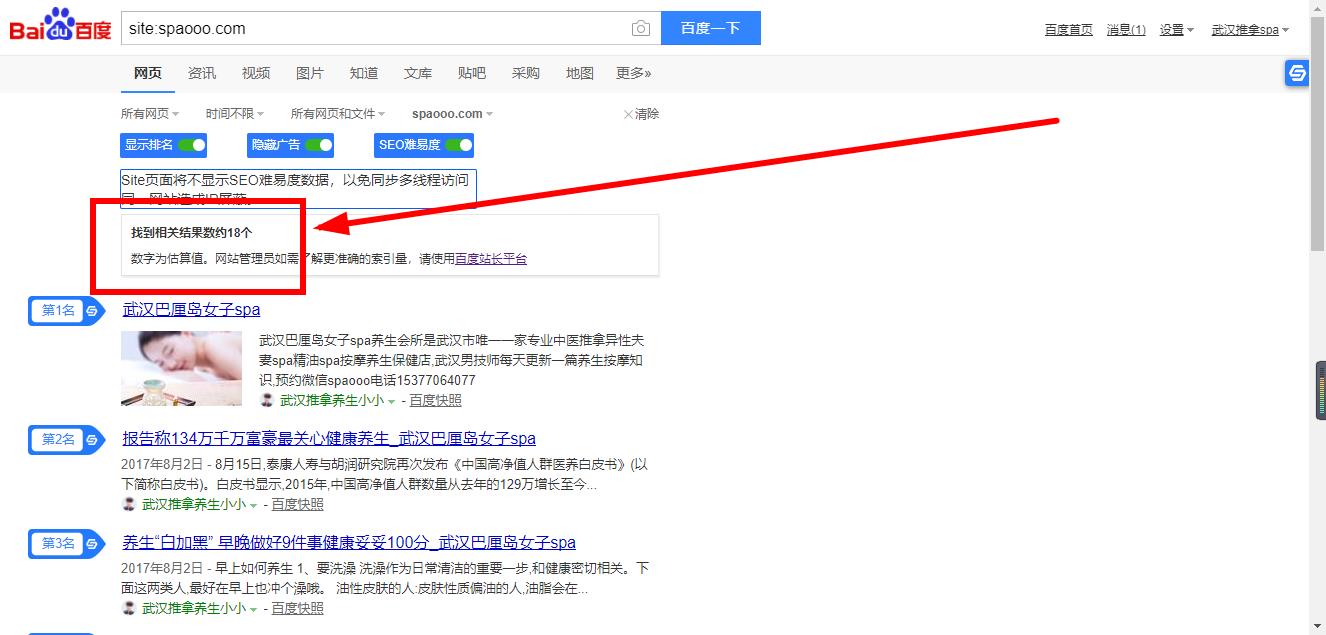1326x635 pixels.
Task: Select 网页 tab
Action: point(148,73)
